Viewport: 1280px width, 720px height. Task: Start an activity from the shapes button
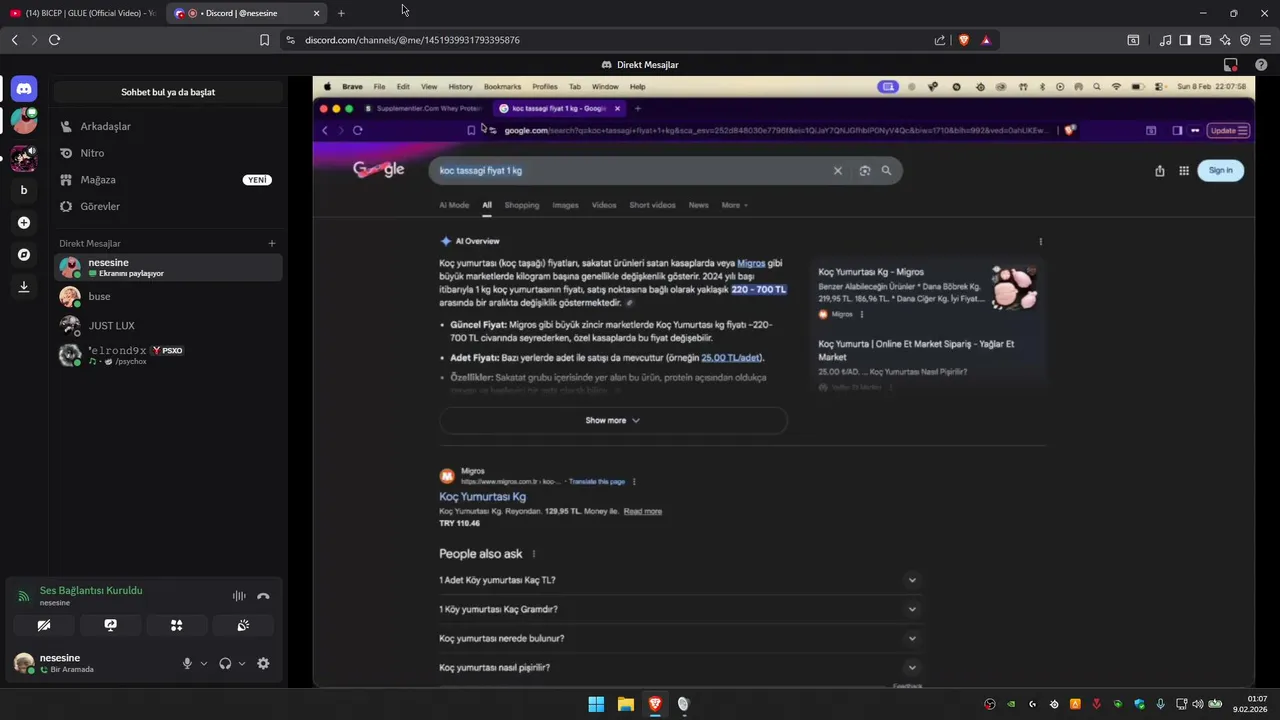pyautogui.click(x=176, y=625)
